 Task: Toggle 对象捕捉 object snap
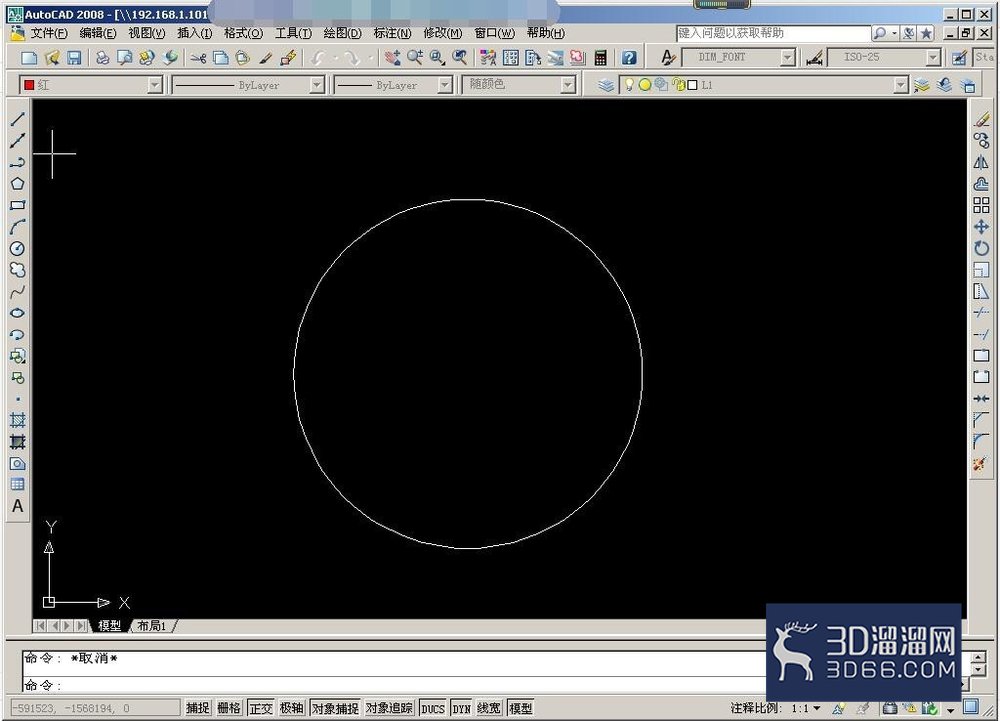point(335,708)
